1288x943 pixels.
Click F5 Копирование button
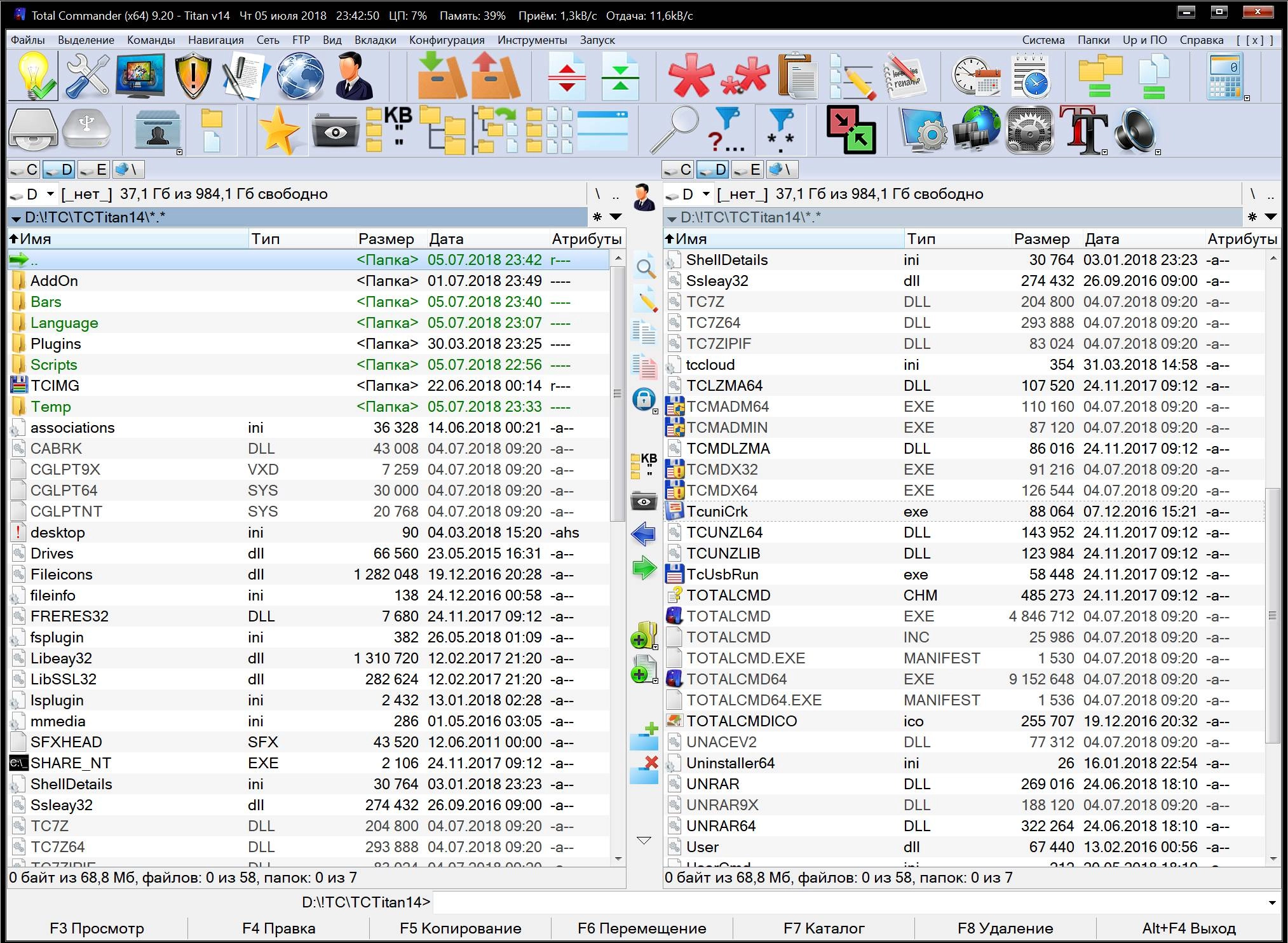(460, 928)
